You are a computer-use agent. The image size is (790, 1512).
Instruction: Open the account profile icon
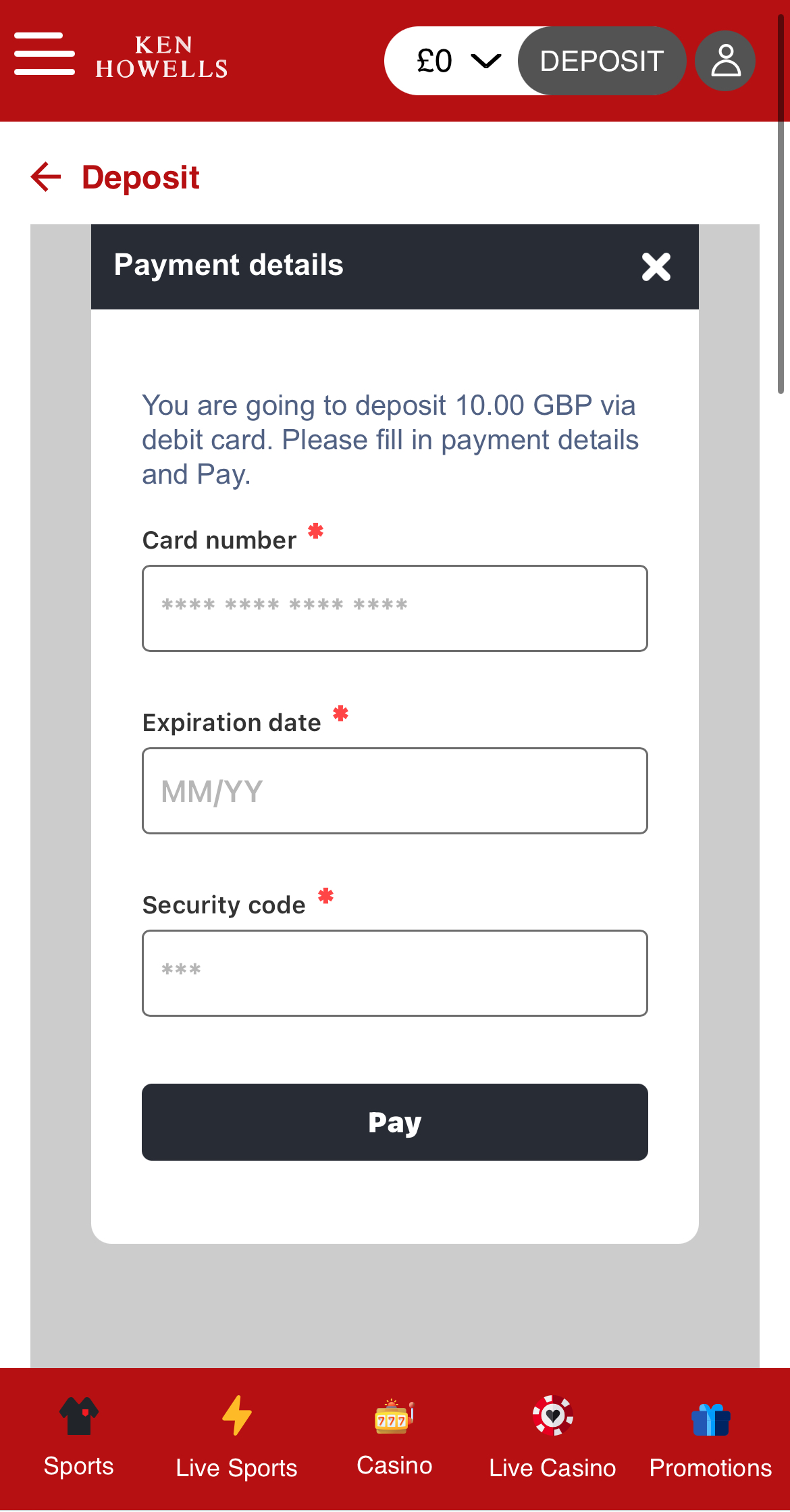point(725,60)
